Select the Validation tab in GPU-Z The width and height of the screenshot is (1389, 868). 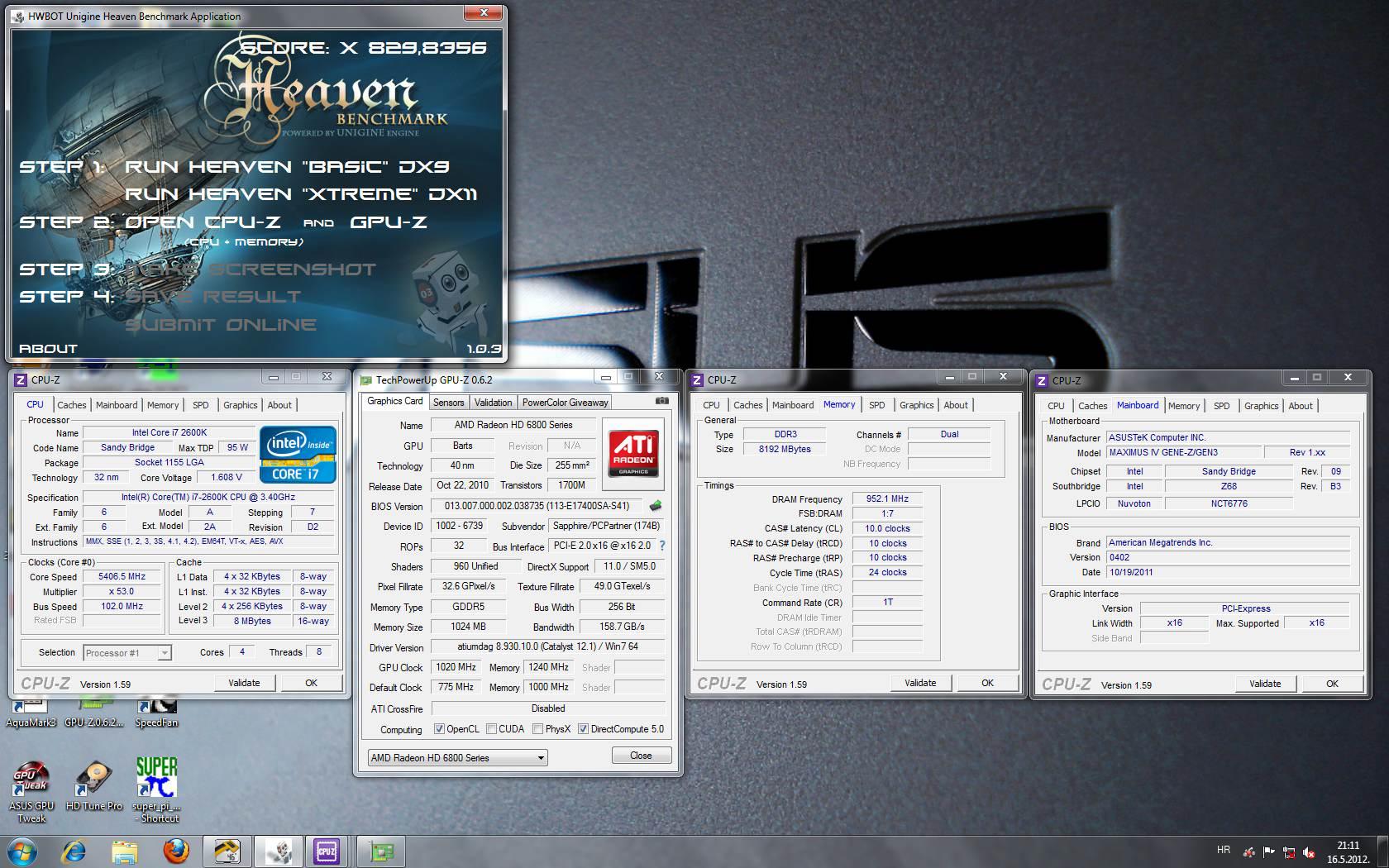(x=493, y=403)
